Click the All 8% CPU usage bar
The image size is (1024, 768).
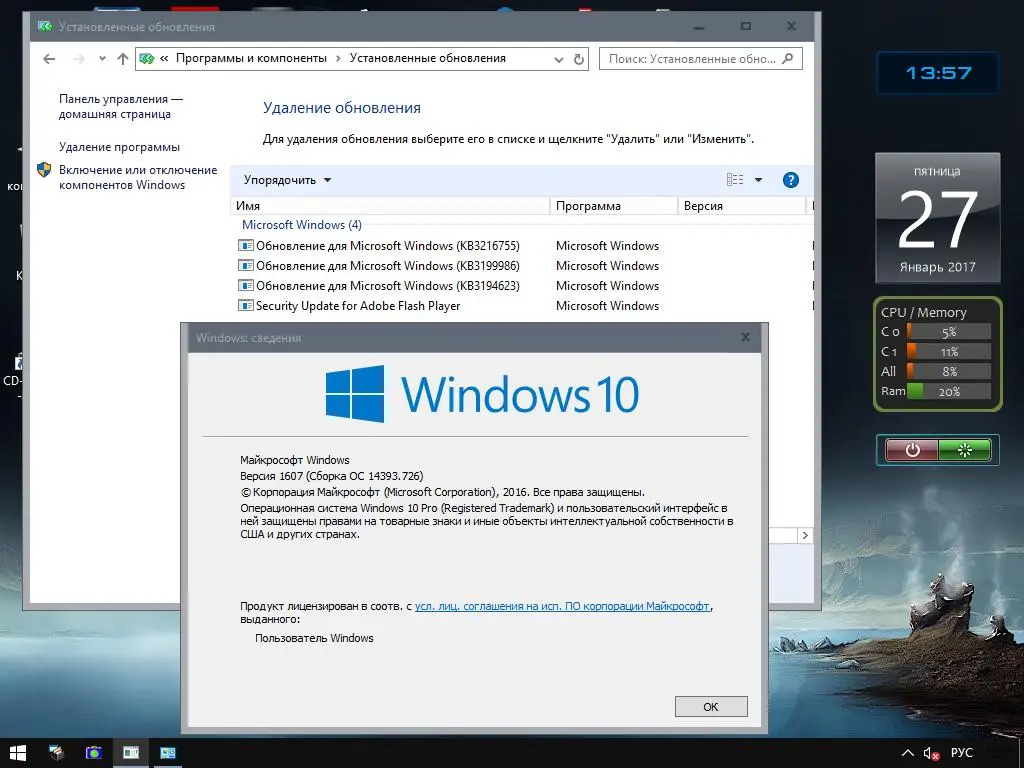(948, 372)
